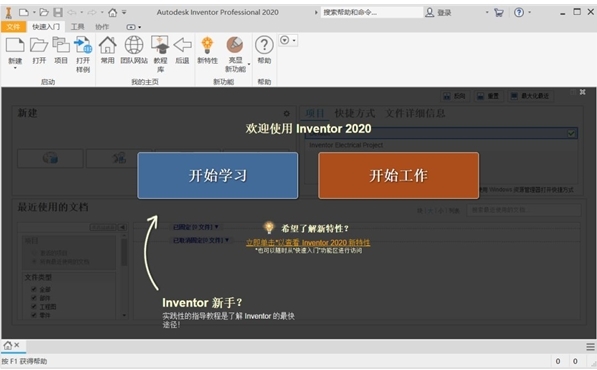The height and width of the screenshot is (370, 597).
Task: Select the 所有最近使用的文档 radio button
Action: pyautogui.click(x=34, y=262)
